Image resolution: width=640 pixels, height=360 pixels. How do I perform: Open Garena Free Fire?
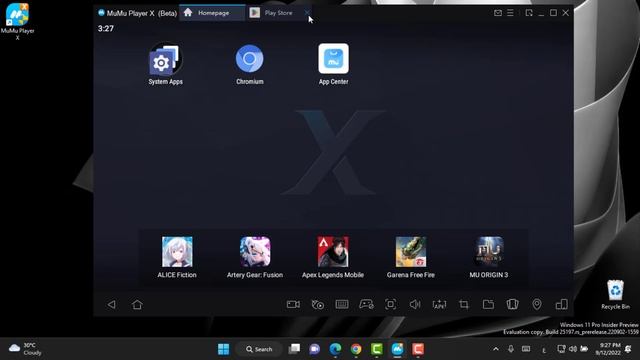(x=411, y=257)
